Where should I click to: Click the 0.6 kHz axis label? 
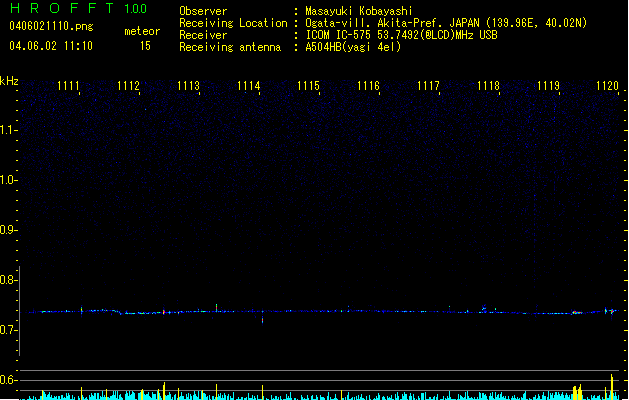pyautogui.click(x=8, y=380)
